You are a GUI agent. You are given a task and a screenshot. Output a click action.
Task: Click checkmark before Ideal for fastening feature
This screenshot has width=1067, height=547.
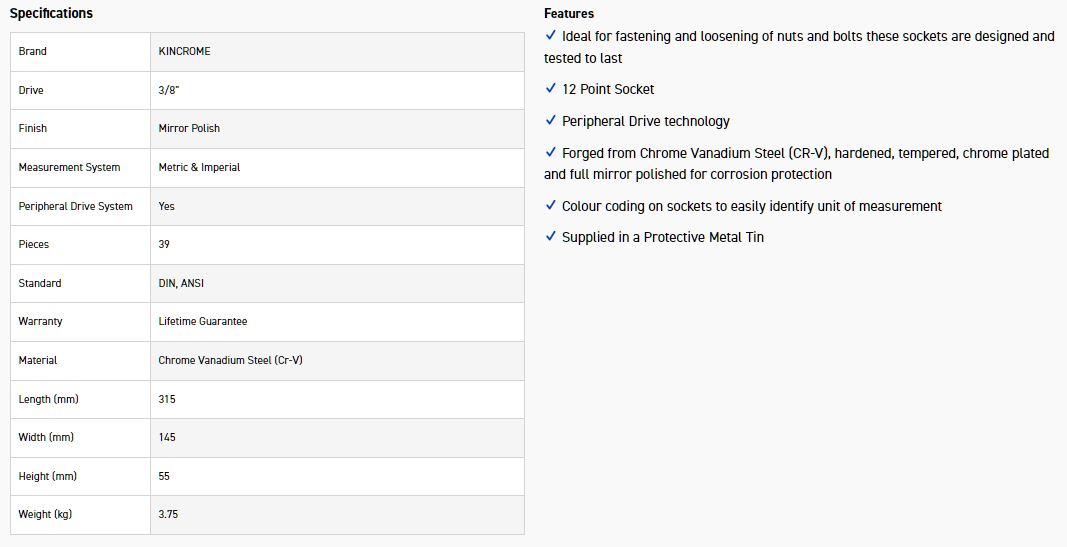coord(551,35)
